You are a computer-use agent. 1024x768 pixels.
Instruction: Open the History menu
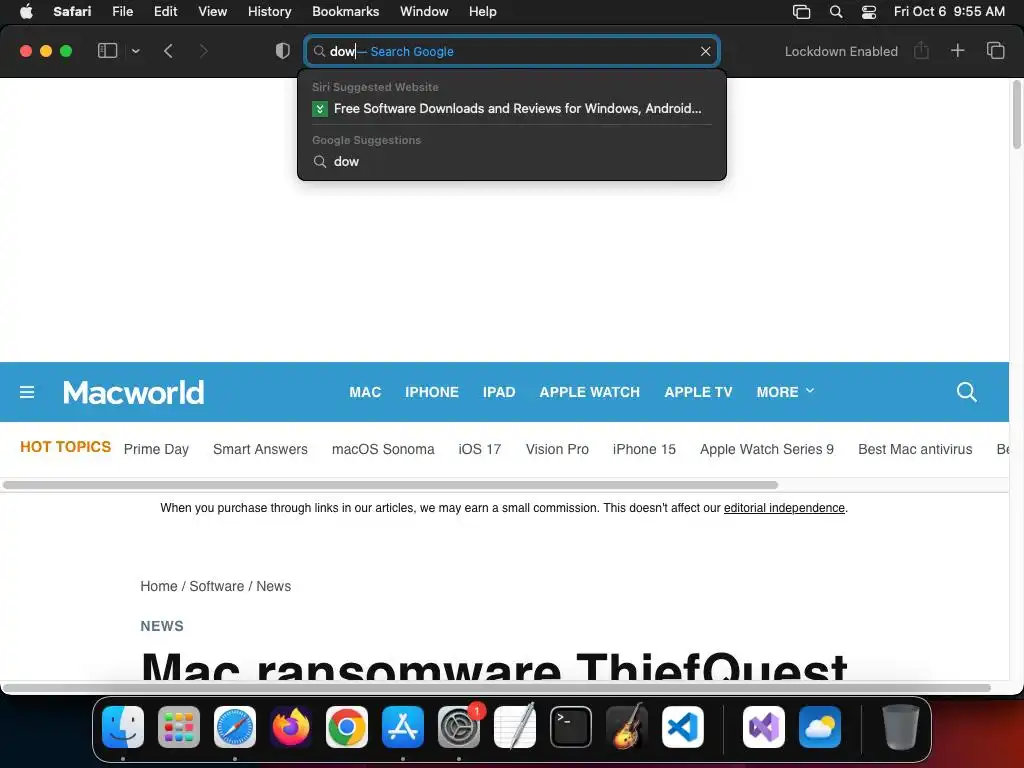pyautogui.click(x=270, y=11)
